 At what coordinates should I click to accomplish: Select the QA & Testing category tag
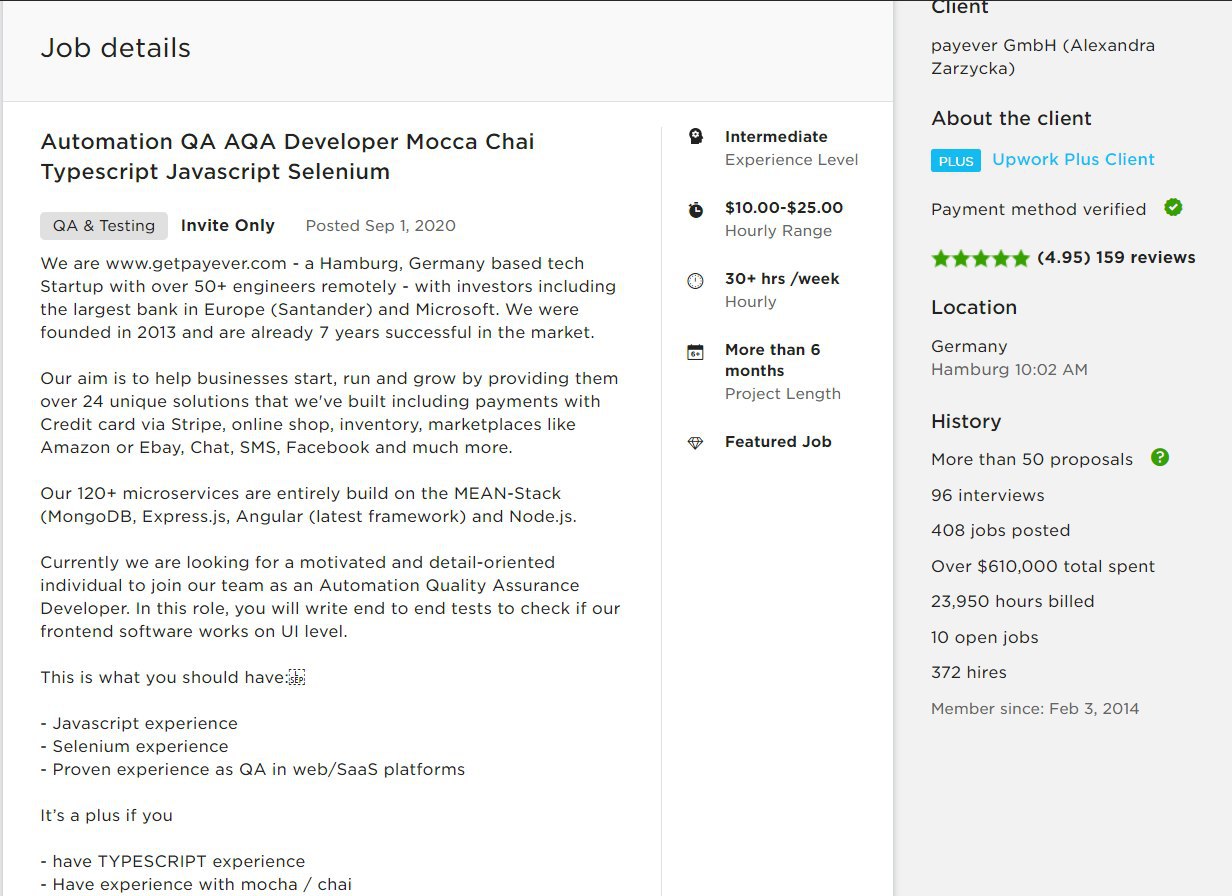pyautogui.click(x=104, y=226)
